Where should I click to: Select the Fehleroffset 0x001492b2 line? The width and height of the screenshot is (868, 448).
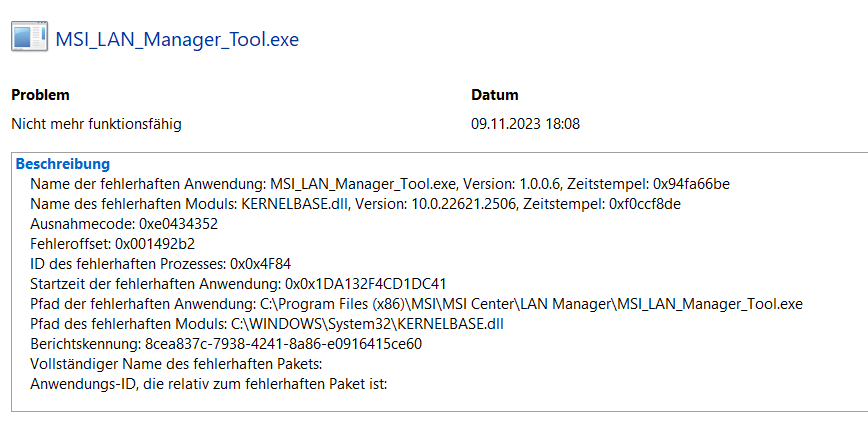click(x=112, y=243)
